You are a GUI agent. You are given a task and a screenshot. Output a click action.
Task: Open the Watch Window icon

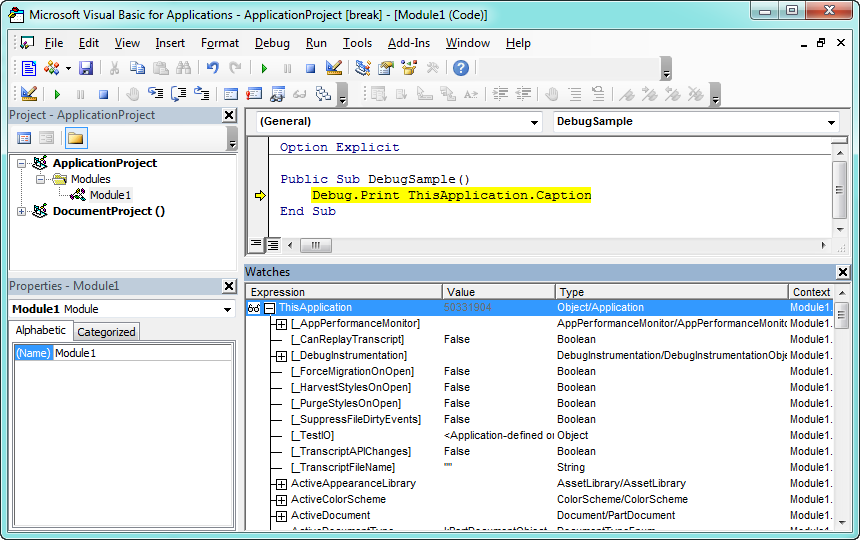[x=277, y=94]
